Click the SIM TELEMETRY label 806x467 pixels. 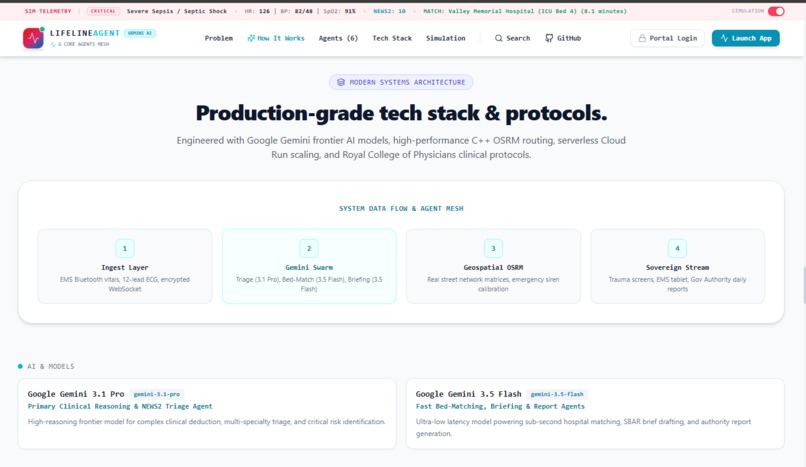(48, 11)
